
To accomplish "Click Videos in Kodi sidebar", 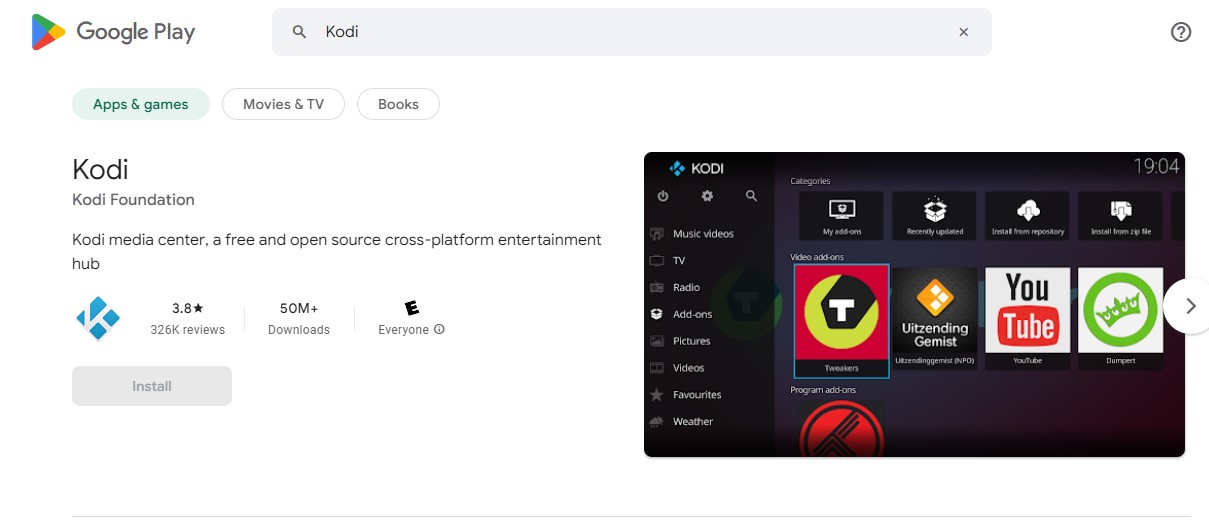I will tap(677, 368).
